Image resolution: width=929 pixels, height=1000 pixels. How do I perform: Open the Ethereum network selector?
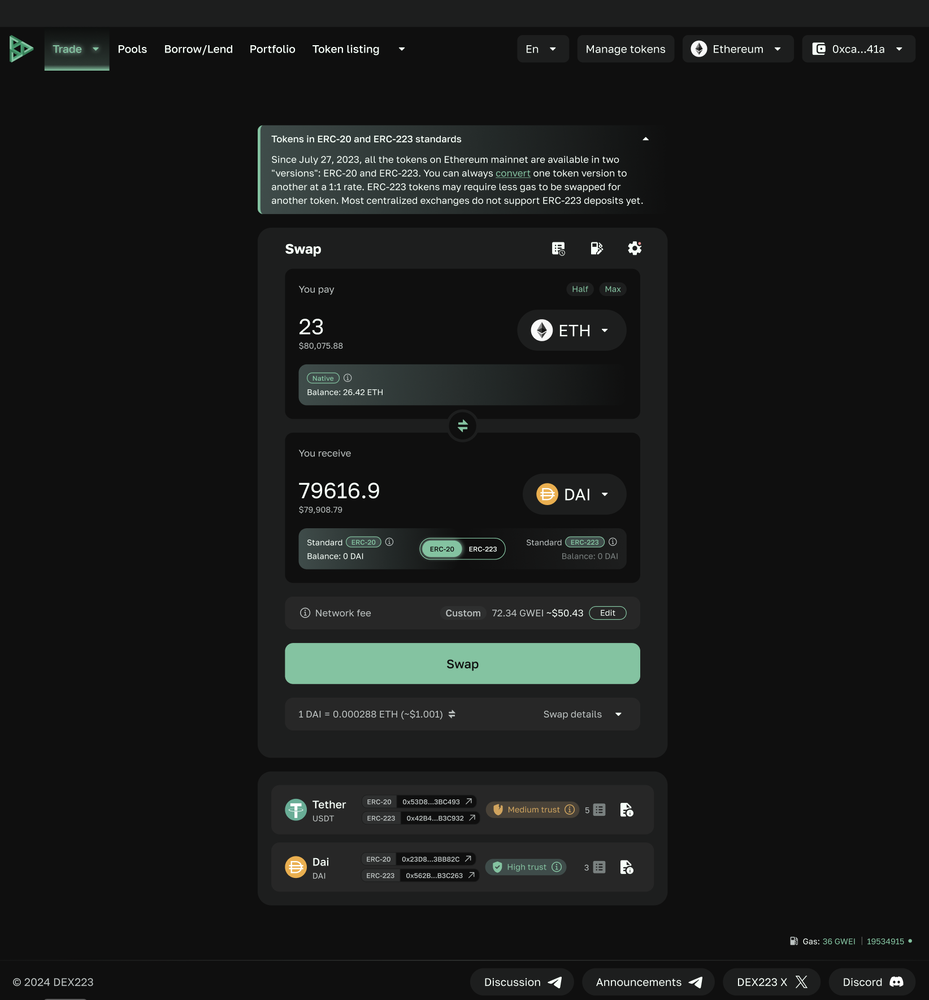click(738, 49)
